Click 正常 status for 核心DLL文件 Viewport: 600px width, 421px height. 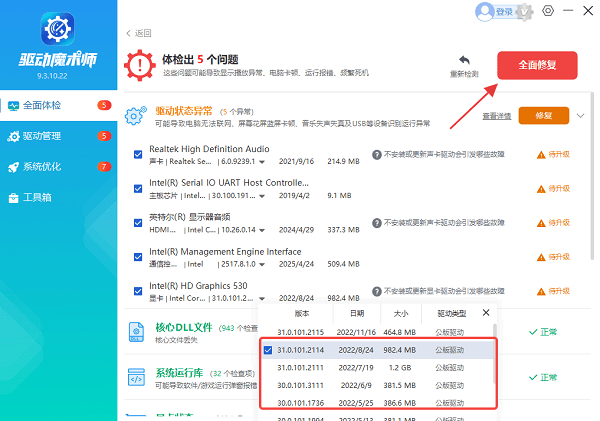click(543, 332)
